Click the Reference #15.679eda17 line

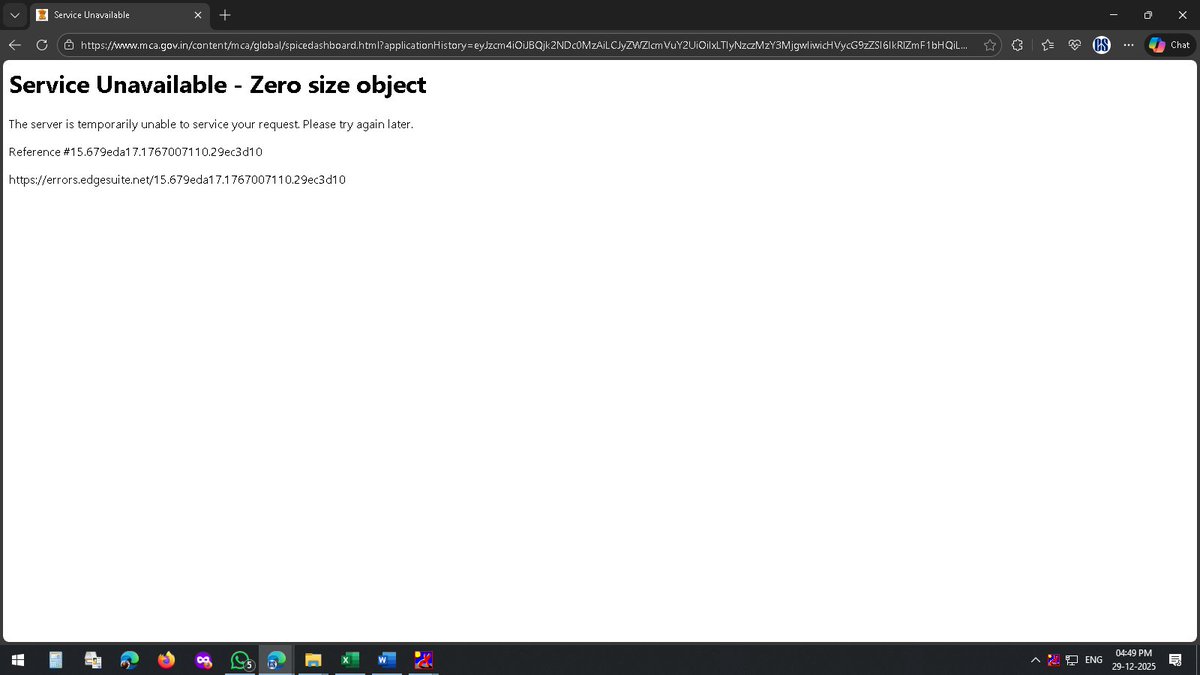point(135,152)
